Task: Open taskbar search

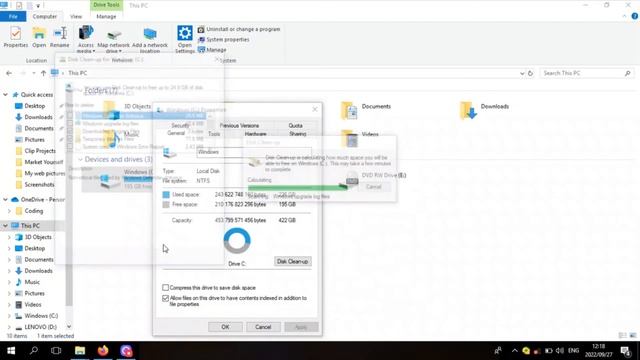Action: [34, 351]
